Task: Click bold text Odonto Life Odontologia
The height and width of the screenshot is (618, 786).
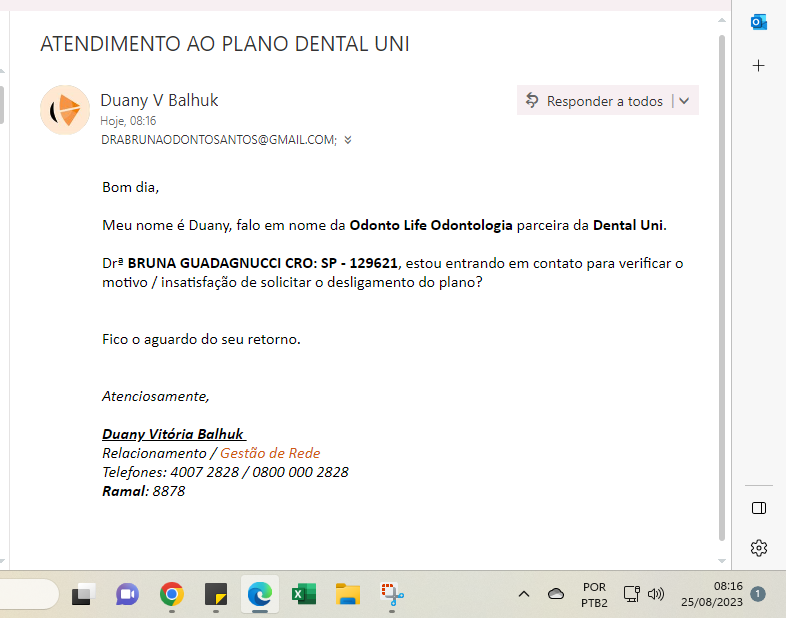Action: (431, 226)
